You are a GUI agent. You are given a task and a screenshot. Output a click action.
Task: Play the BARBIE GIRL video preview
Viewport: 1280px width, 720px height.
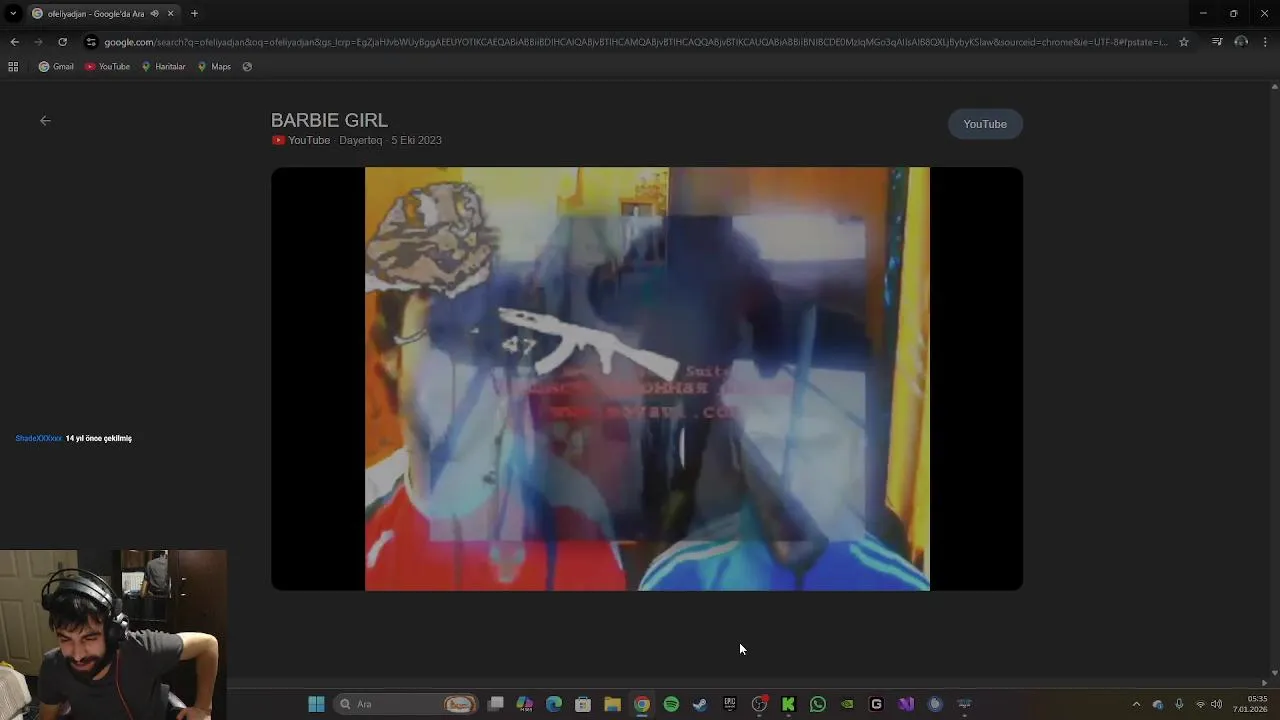[x=647, y=379]
